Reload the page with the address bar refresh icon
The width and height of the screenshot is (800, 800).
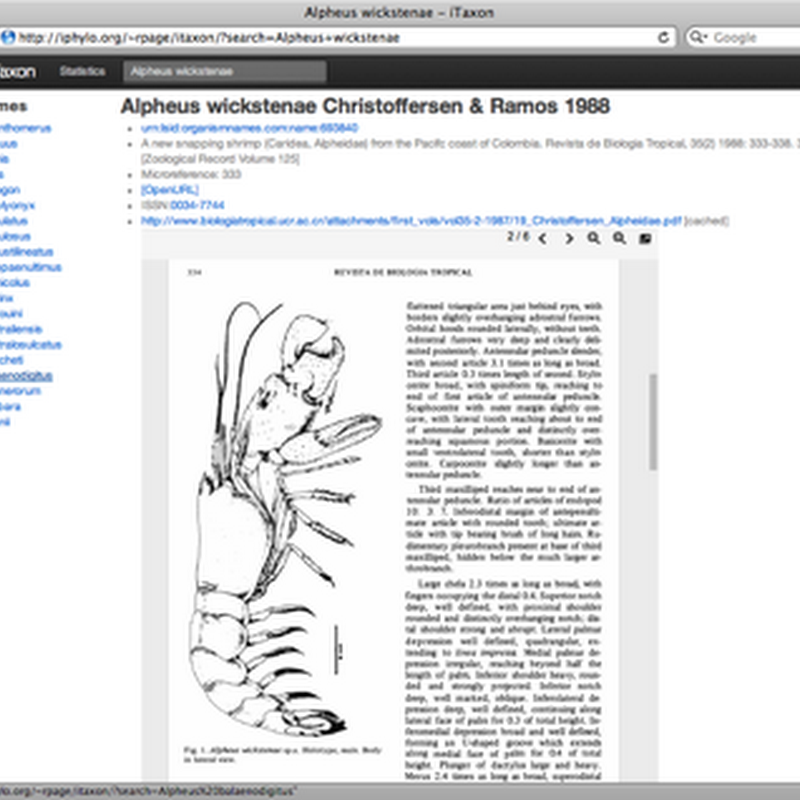point(663,37)
